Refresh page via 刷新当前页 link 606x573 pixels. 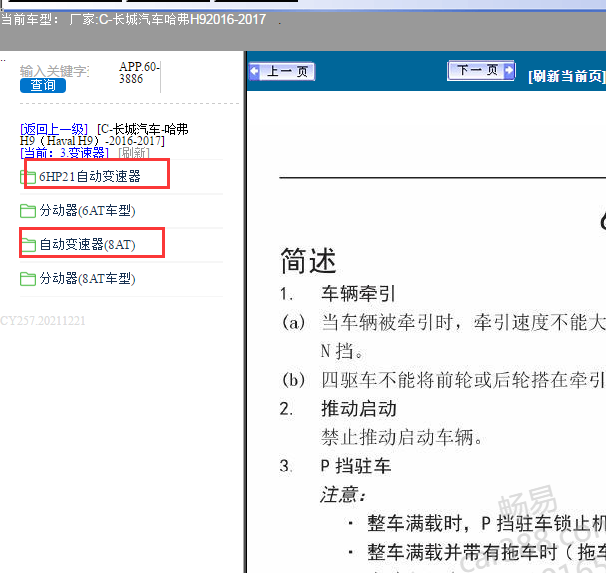click(567, 76)
